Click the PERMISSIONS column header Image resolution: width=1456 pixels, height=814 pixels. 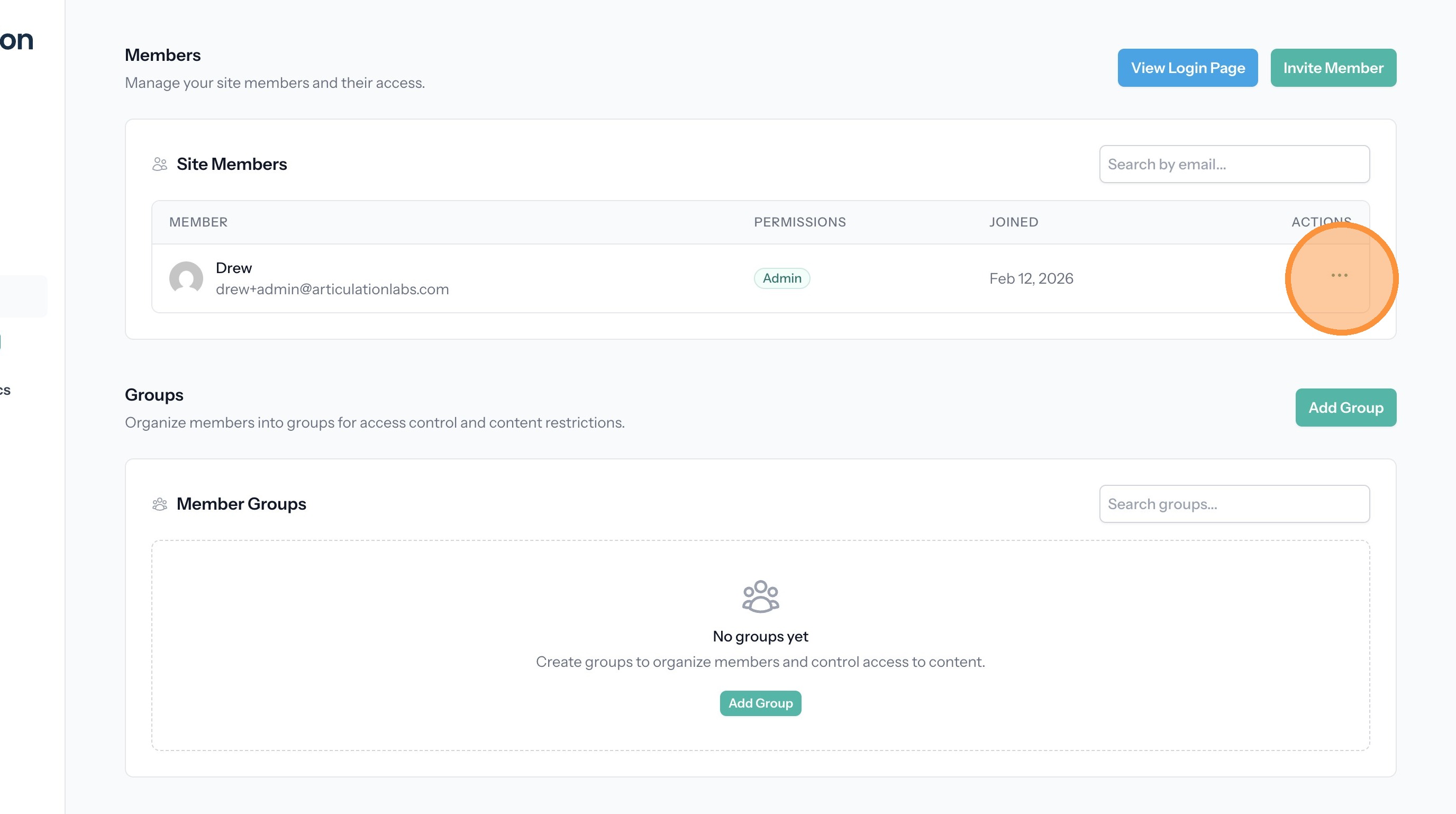pyautogui.click(x=800, y=222)
